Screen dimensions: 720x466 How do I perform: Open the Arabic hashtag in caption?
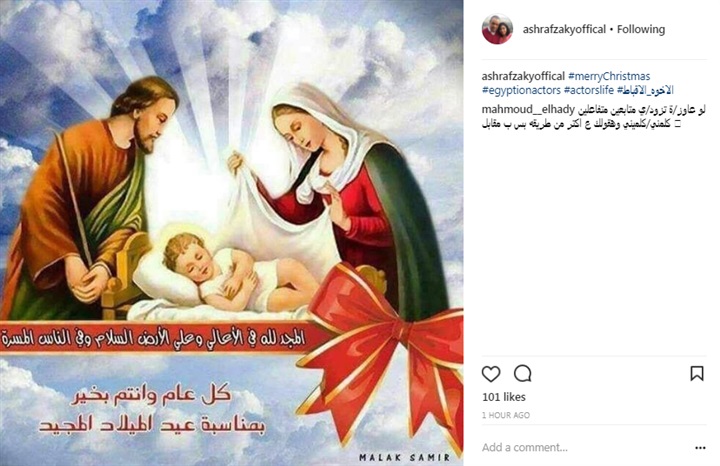[x=645, y=90]
